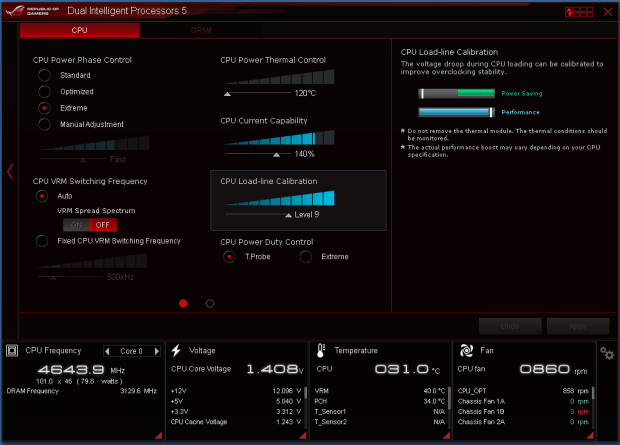Click the CPU Load-line Calibration heading
This screenshot has height=445, width=620.
tap(269, 181)
